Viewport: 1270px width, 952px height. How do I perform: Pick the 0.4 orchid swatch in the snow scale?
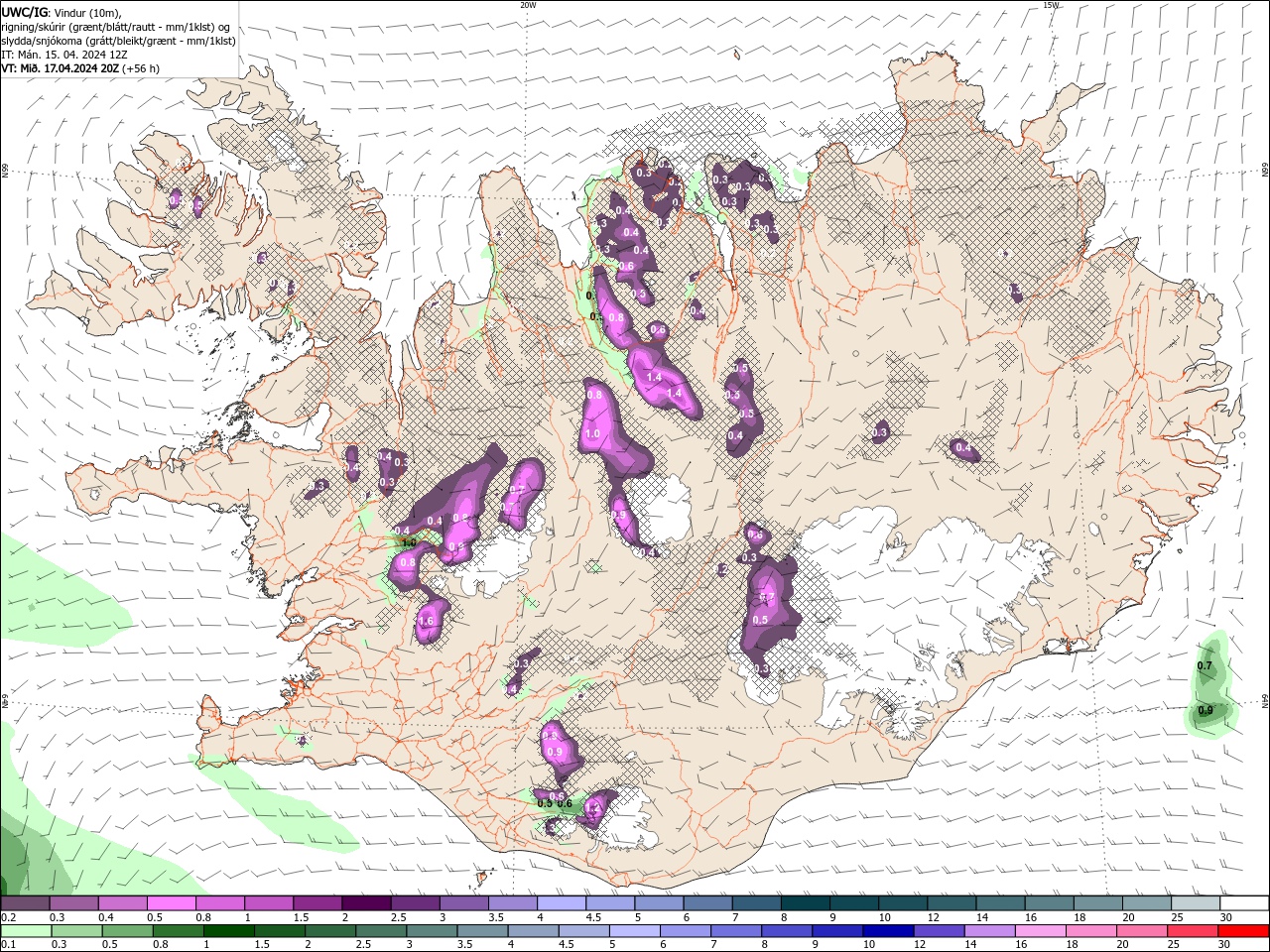pos(122,903)
